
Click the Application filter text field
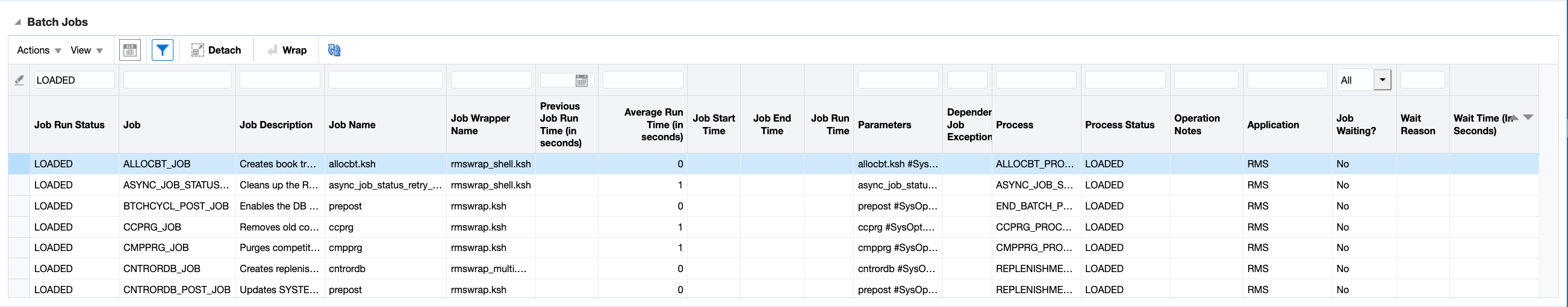1287,79
